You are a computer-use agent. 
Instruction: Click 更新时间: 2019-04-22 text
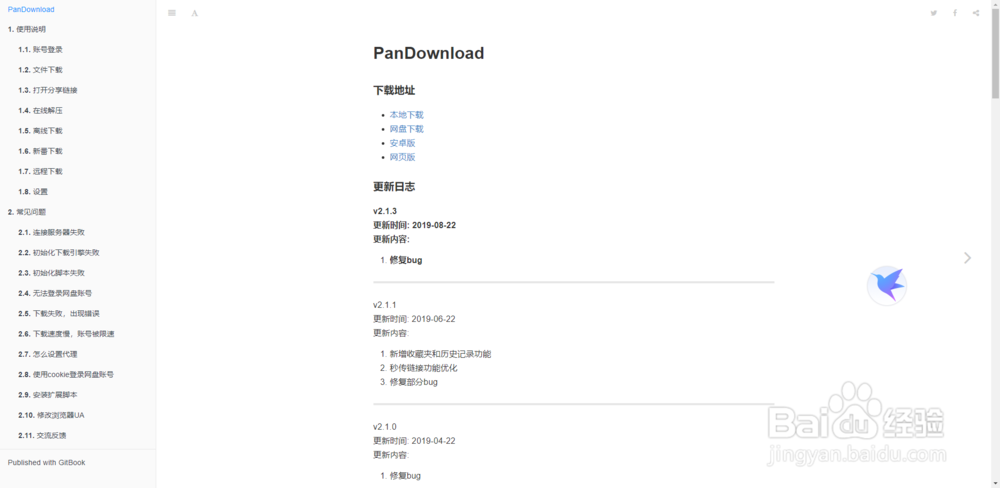click(414, 441)
